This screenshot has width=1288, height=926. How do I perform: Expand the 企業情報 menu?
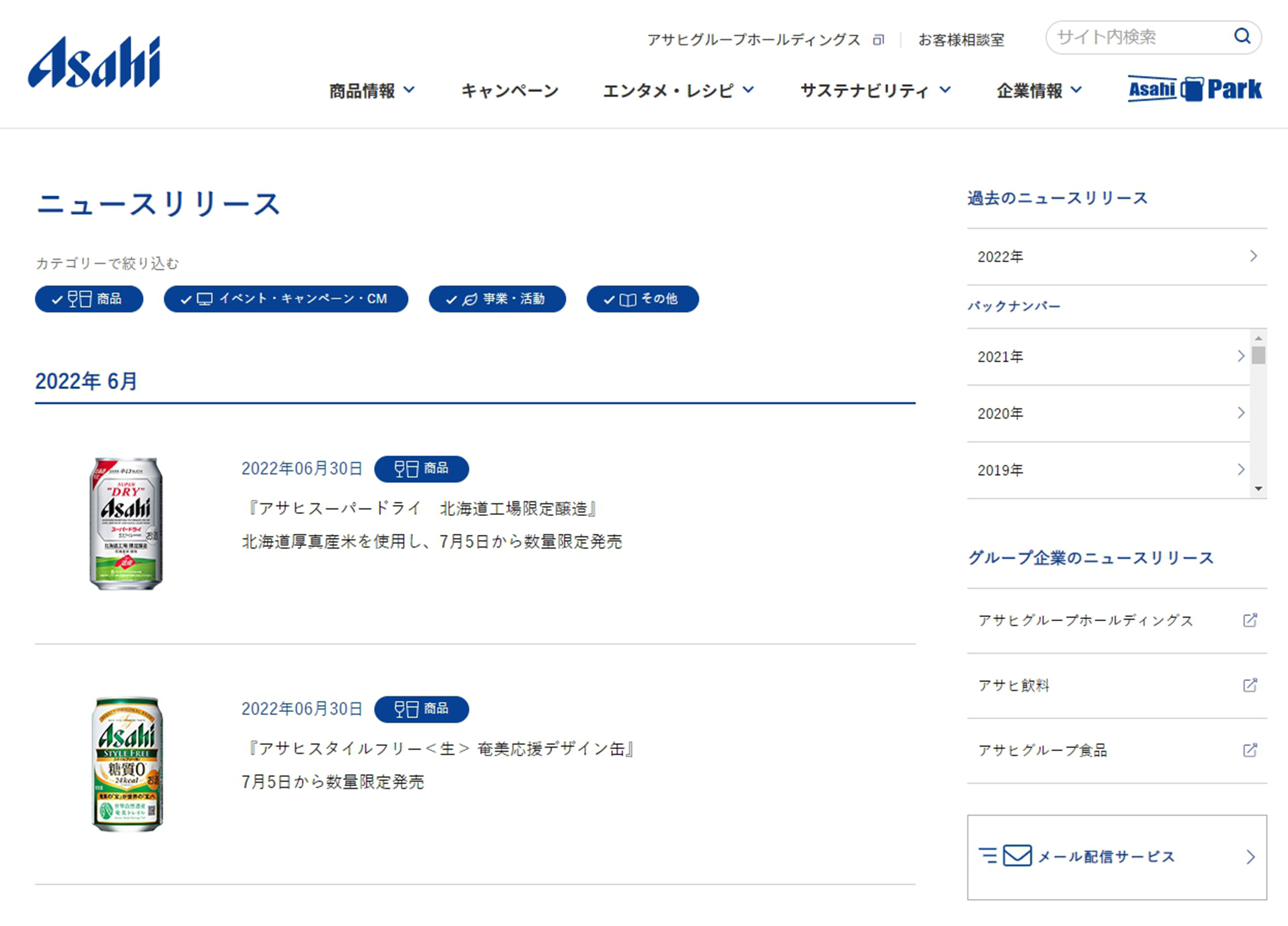coord(1040,90)
